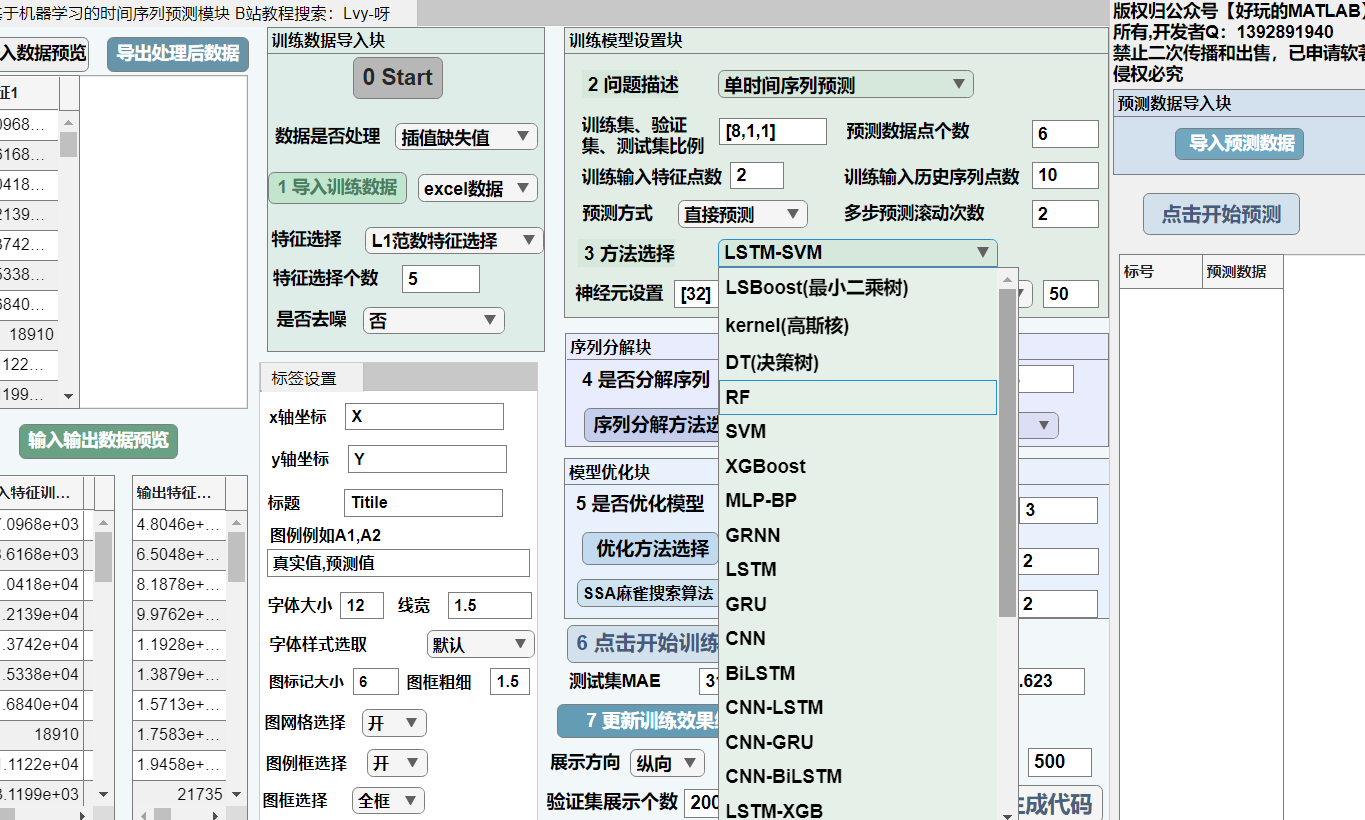Select RF from the method list
1365x820 pixels.
857,397
